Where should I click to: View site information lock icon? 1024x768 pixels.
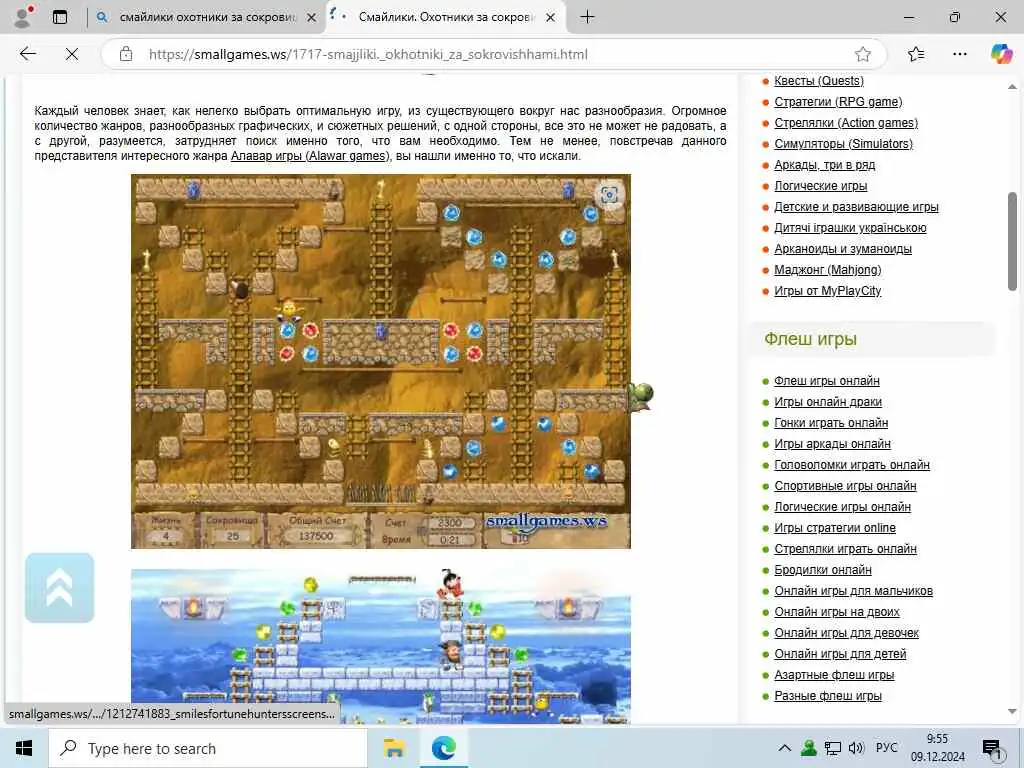(126, 54)
